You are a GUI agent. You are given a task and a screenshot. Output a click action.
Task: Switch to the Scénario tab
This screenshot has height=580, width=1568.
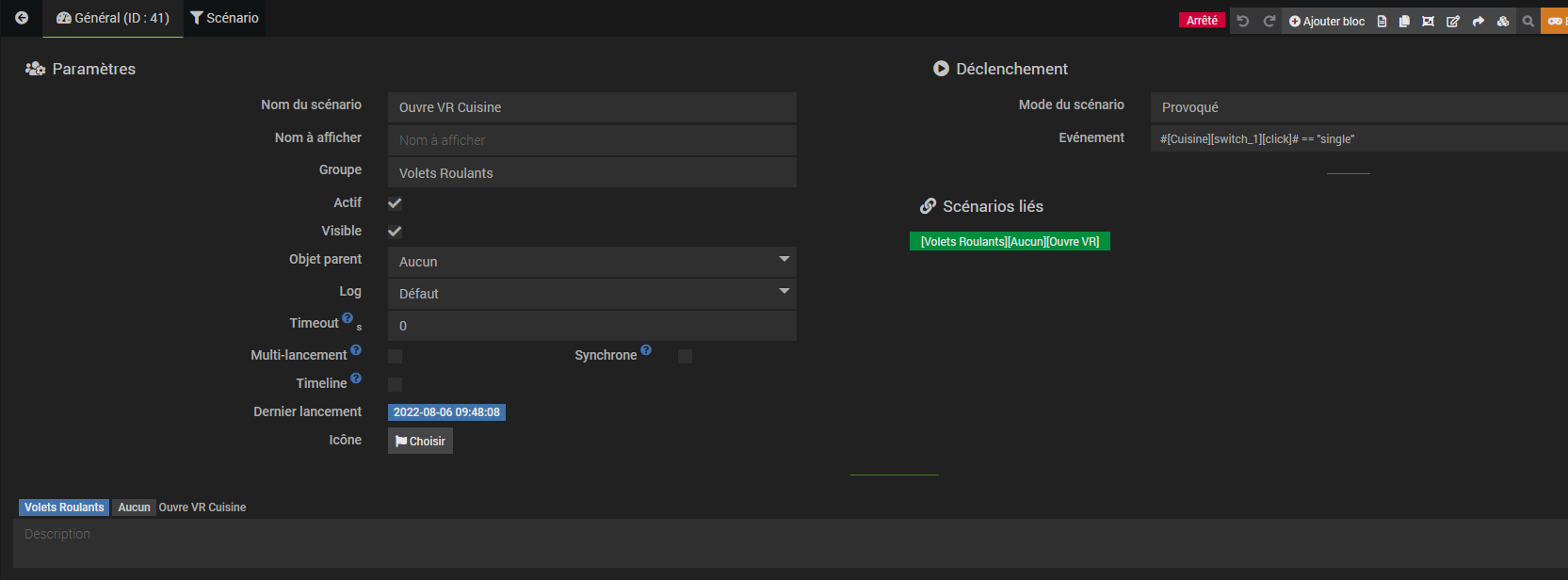[224, 18]
